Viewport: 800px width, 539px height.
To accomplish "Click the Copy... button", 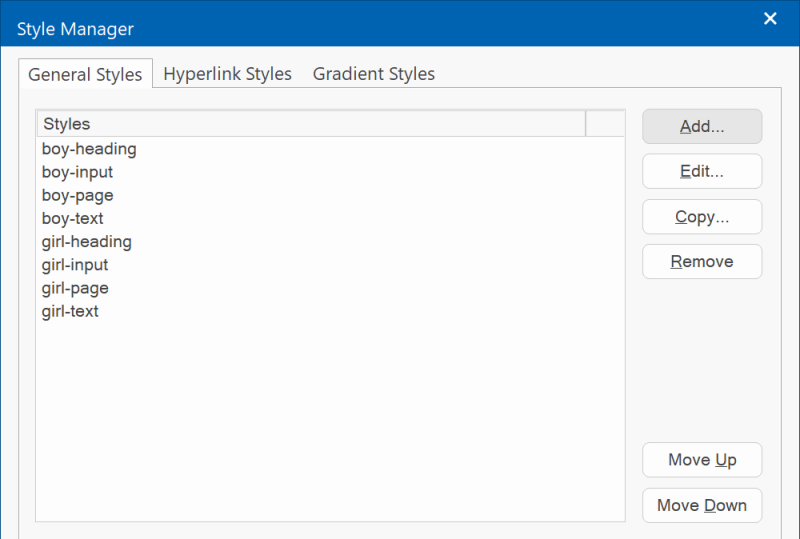I will coord(702,216).
